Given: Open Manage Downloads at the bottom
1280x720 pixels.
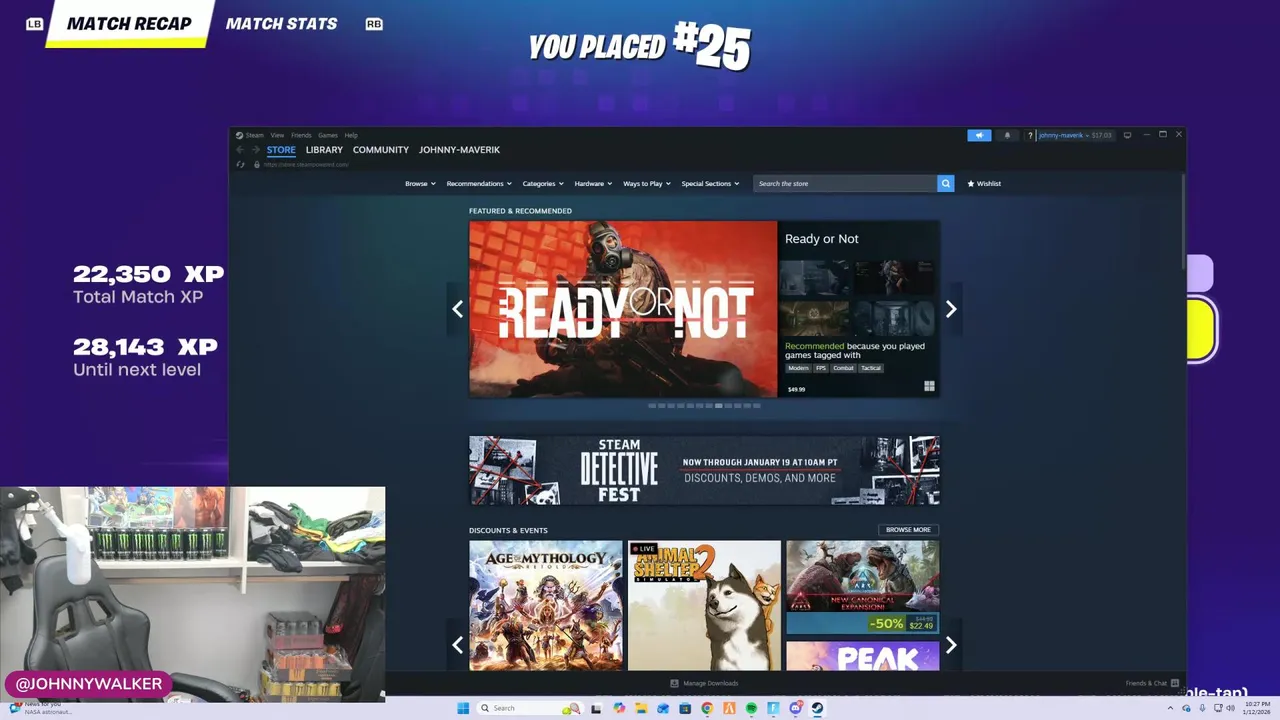Looking at the screenshot, I should (x=704, y=683).
